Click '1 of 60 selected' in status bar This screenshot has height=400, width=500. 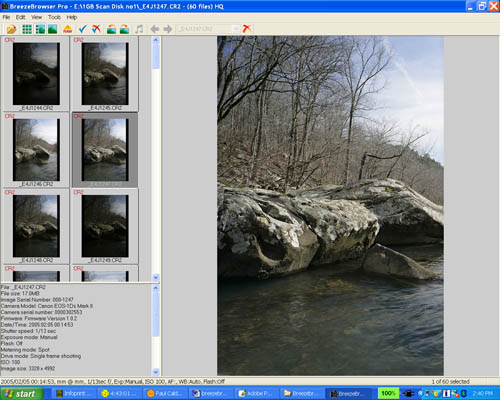pyautogui.click(x=451, y=381)
